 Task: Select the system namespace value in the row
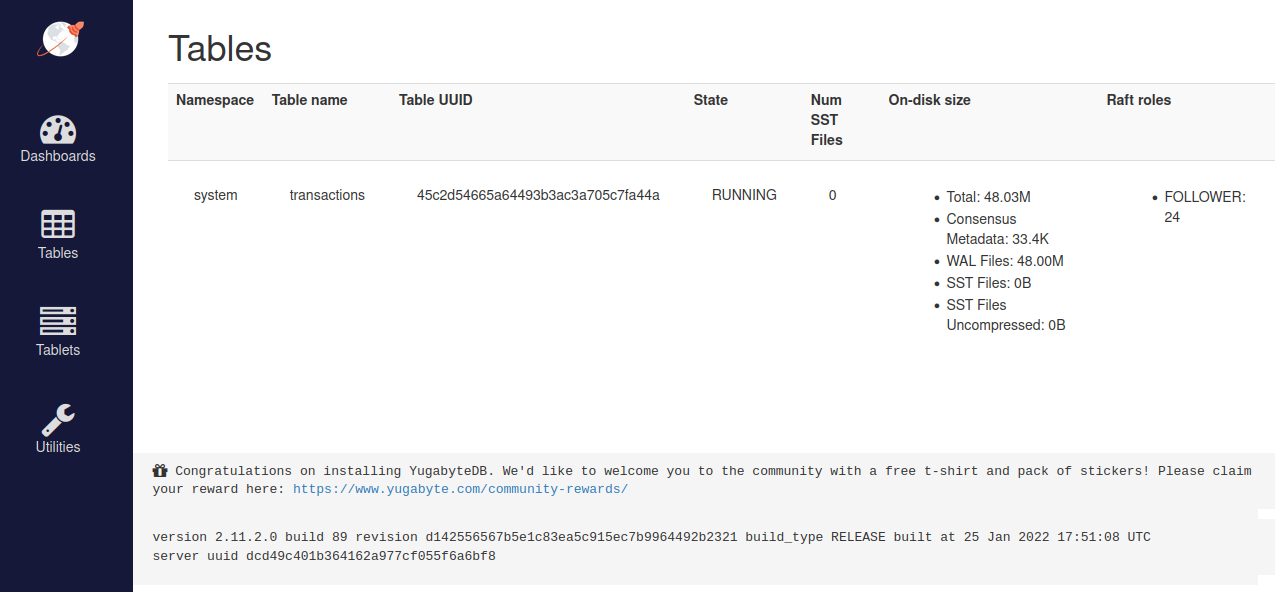pos(215,195)
